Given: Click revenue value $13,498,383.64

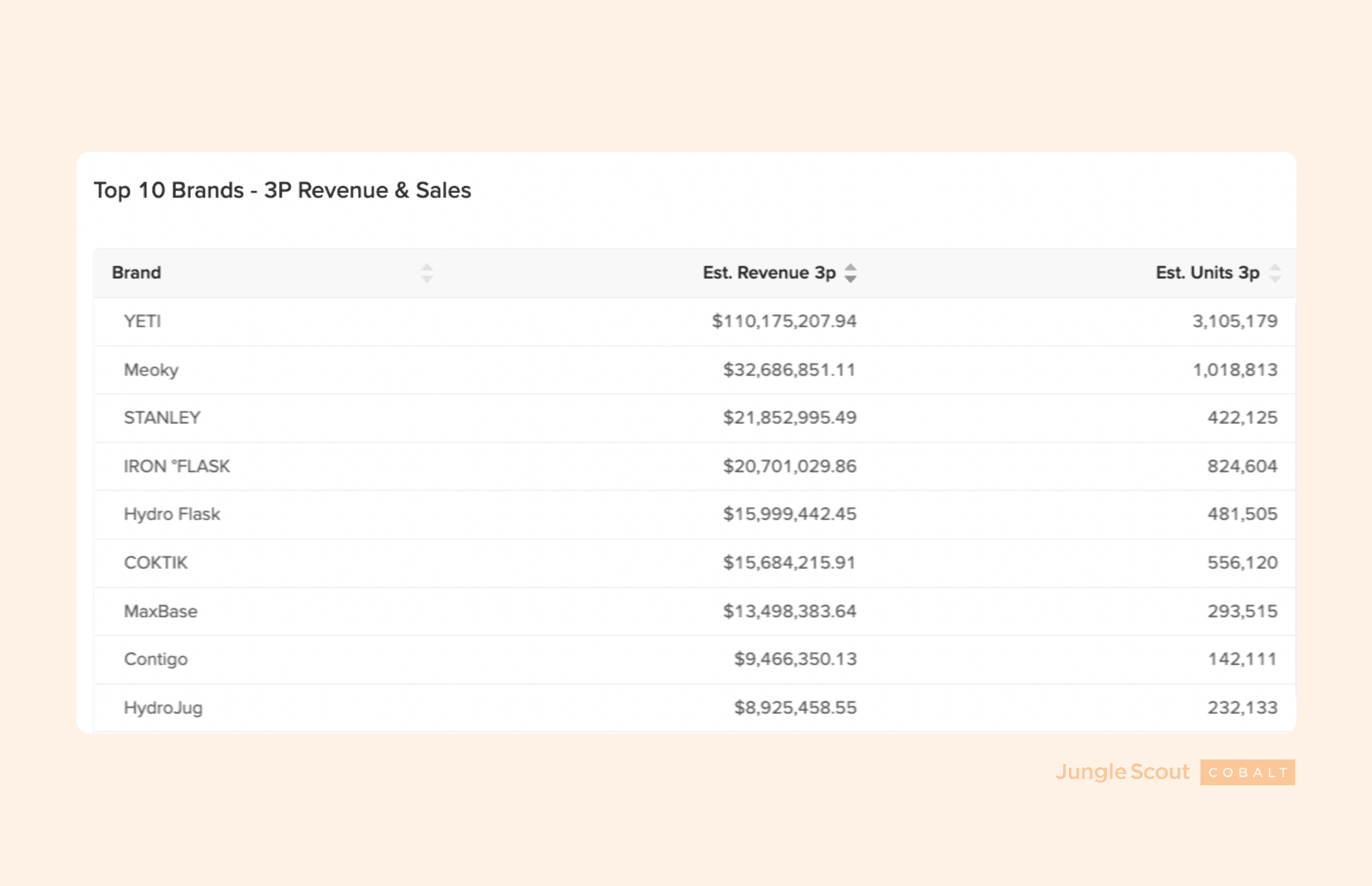Looking at the screenshot, I should (x=790, y=611).
